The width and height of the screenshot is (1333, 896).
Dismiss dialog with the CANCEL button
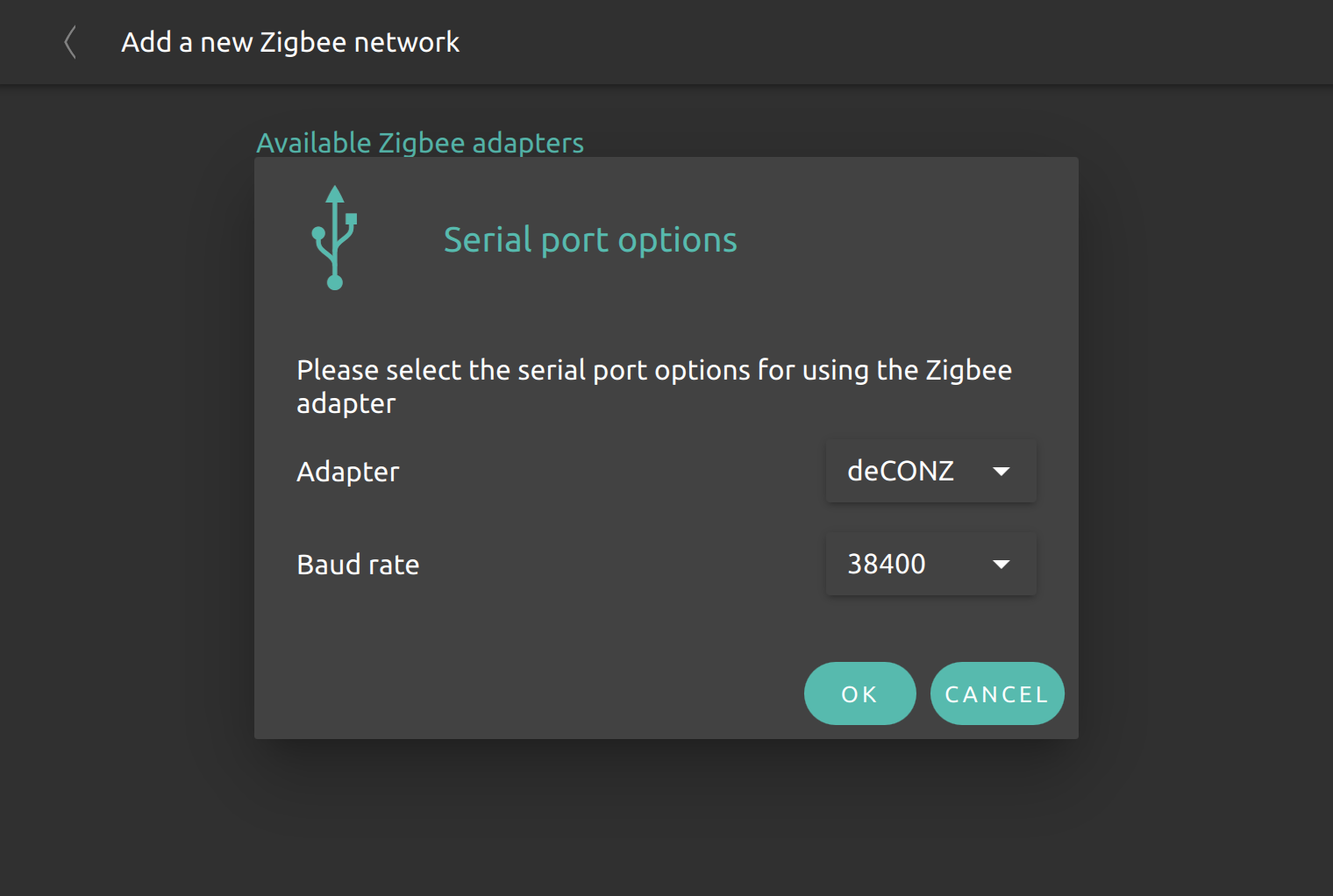coord(997,693)
